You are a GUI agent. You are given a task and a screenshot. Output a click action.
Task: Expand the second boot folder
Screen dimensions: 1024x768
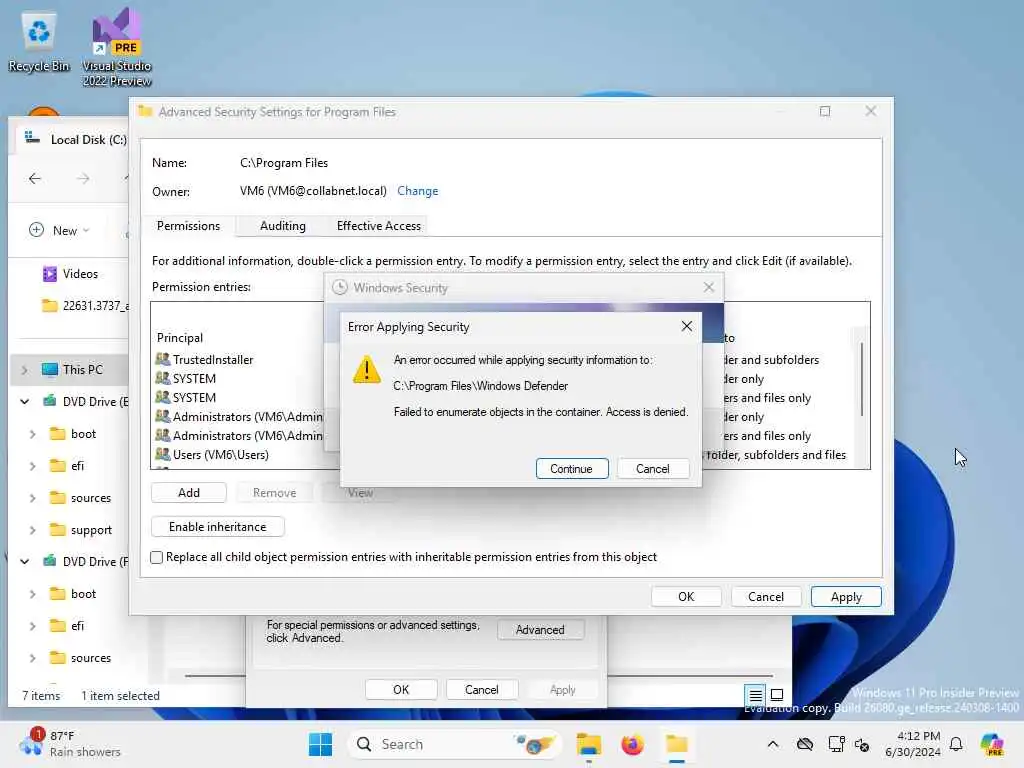[33, 594]
